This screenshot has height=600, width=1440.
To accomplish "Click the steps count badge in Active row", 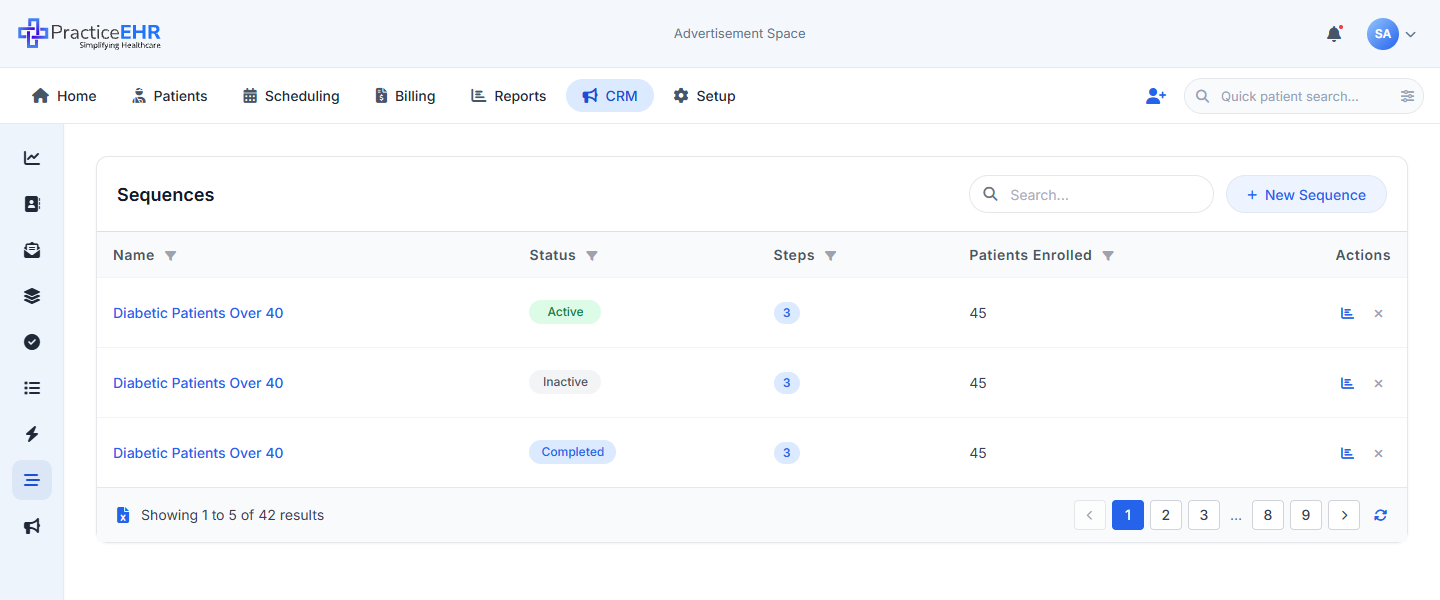I will click(787, 313).
